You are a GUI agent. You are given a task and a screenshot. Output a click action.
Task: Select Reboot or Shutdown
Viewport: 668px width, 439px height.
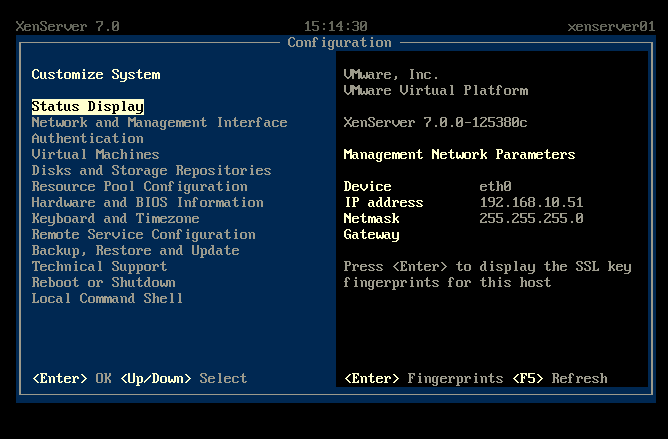coord(104,283)
